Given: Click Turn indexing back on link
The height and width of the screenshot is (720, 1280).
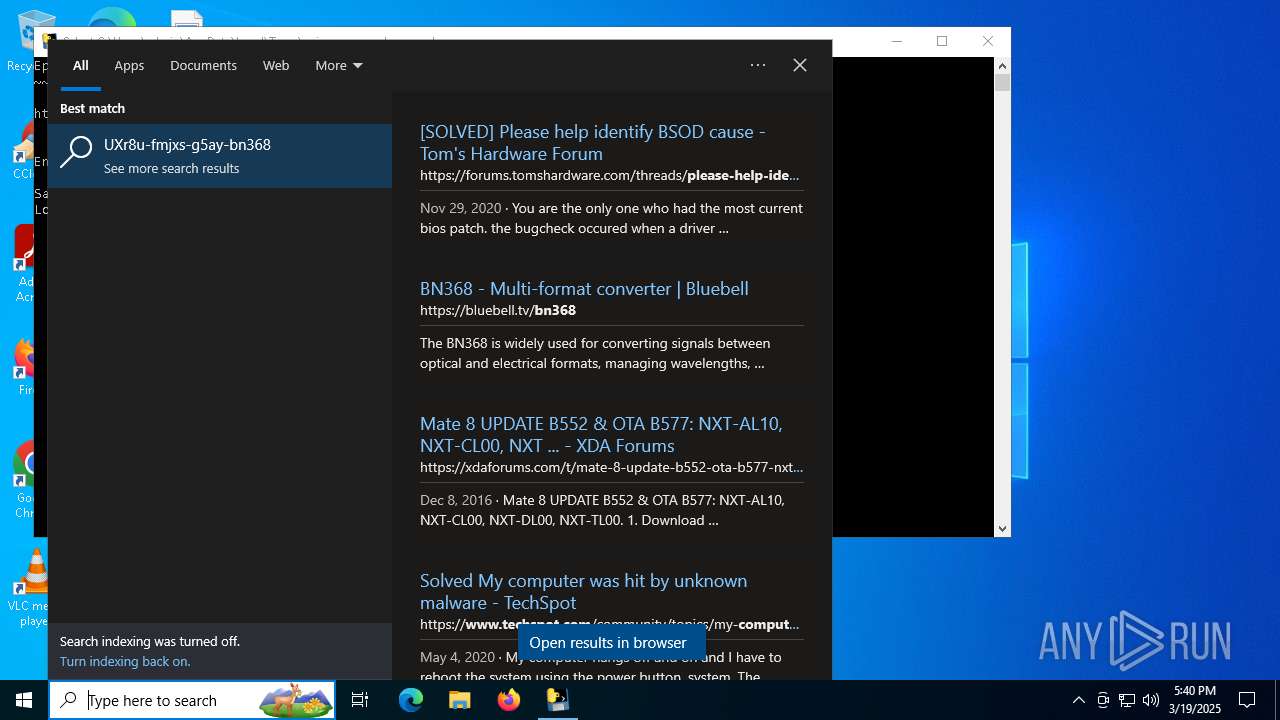Looking at the screenshot, I should (x=125, y=661).
